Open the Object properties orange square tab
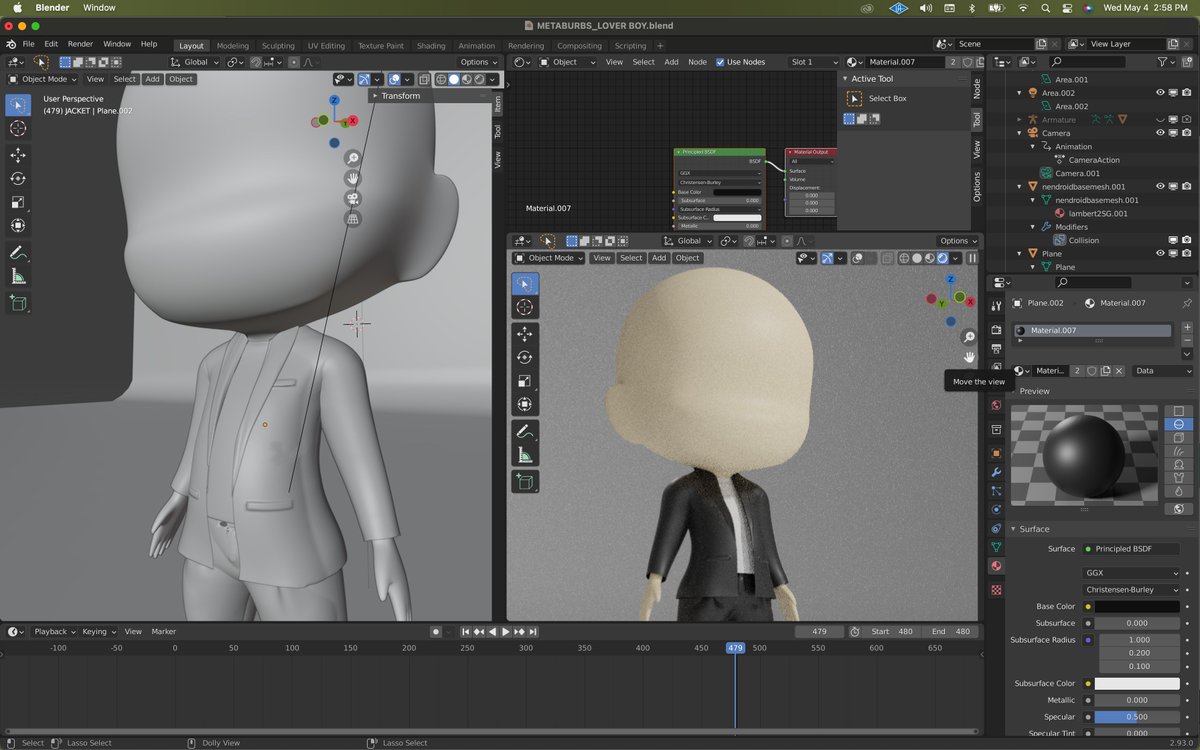 click(995, 453)
